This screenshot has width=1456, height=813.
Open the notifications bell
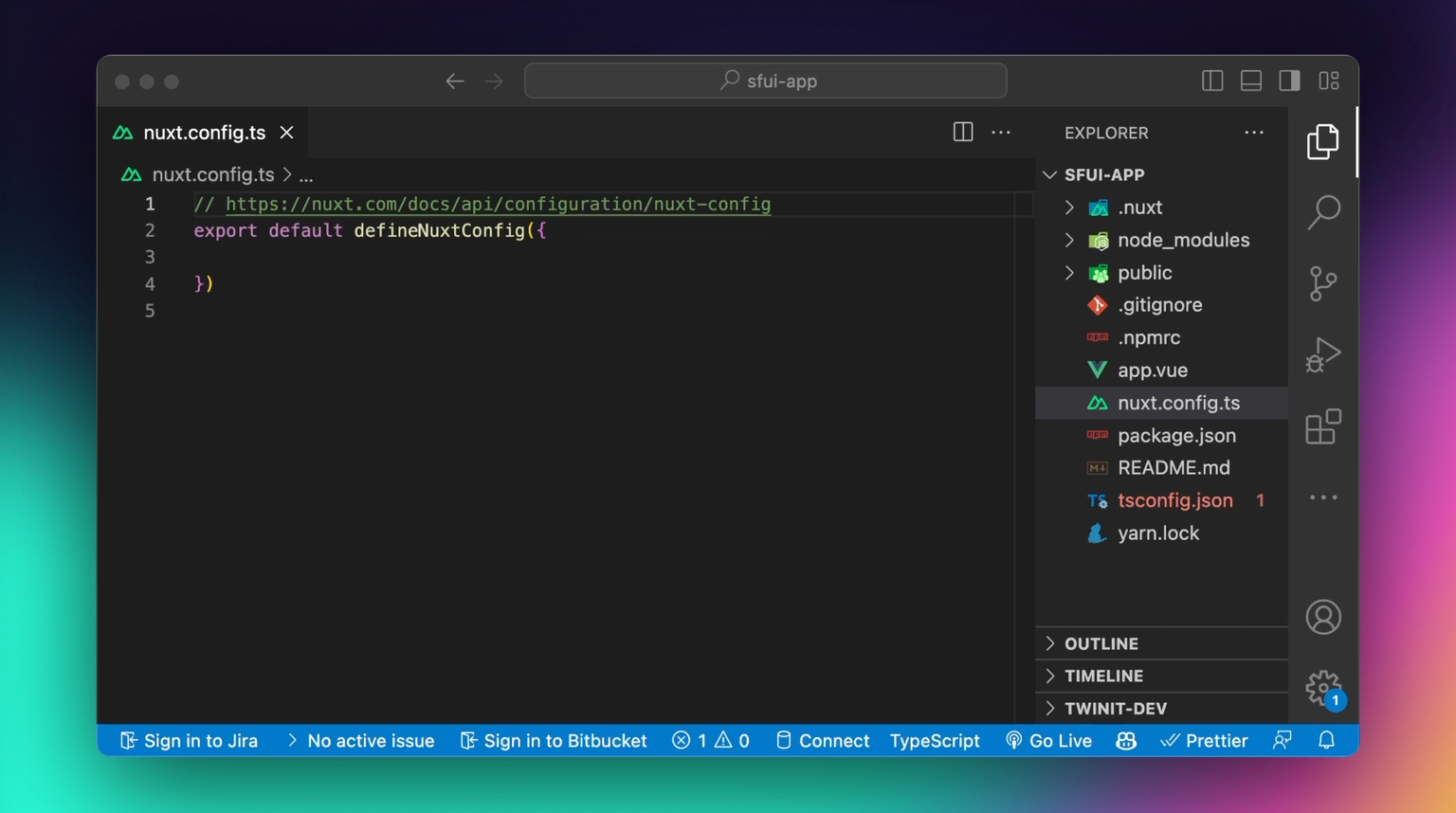point(1326,741)
